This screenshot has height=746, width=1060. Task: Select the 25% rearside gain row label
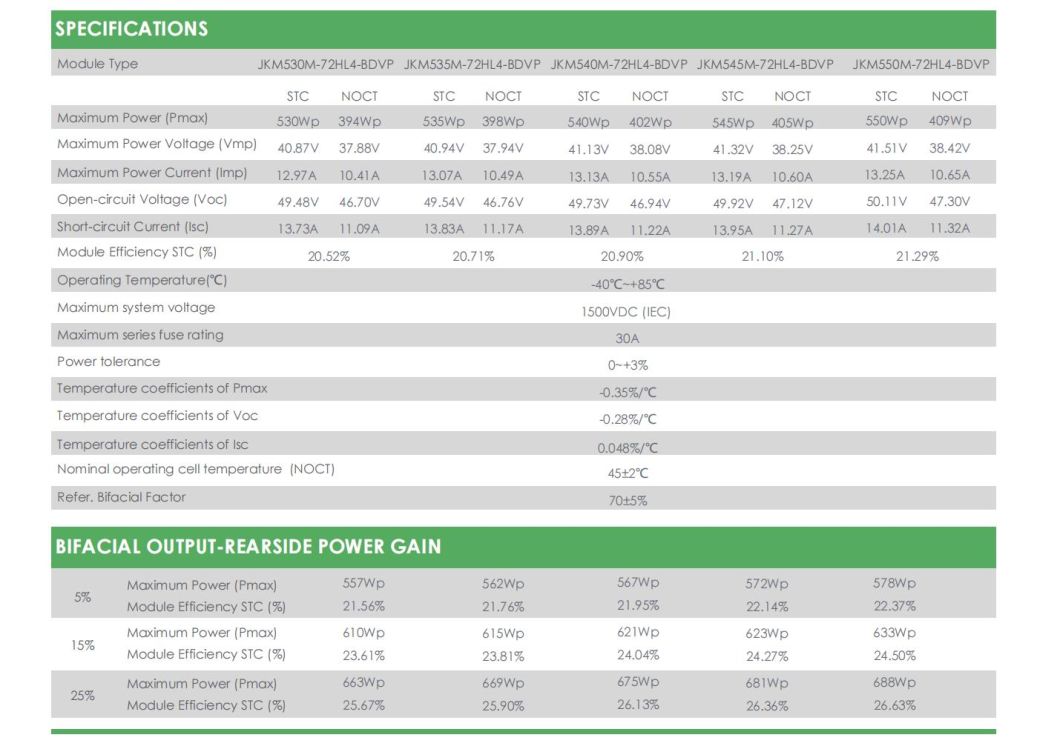83,695
